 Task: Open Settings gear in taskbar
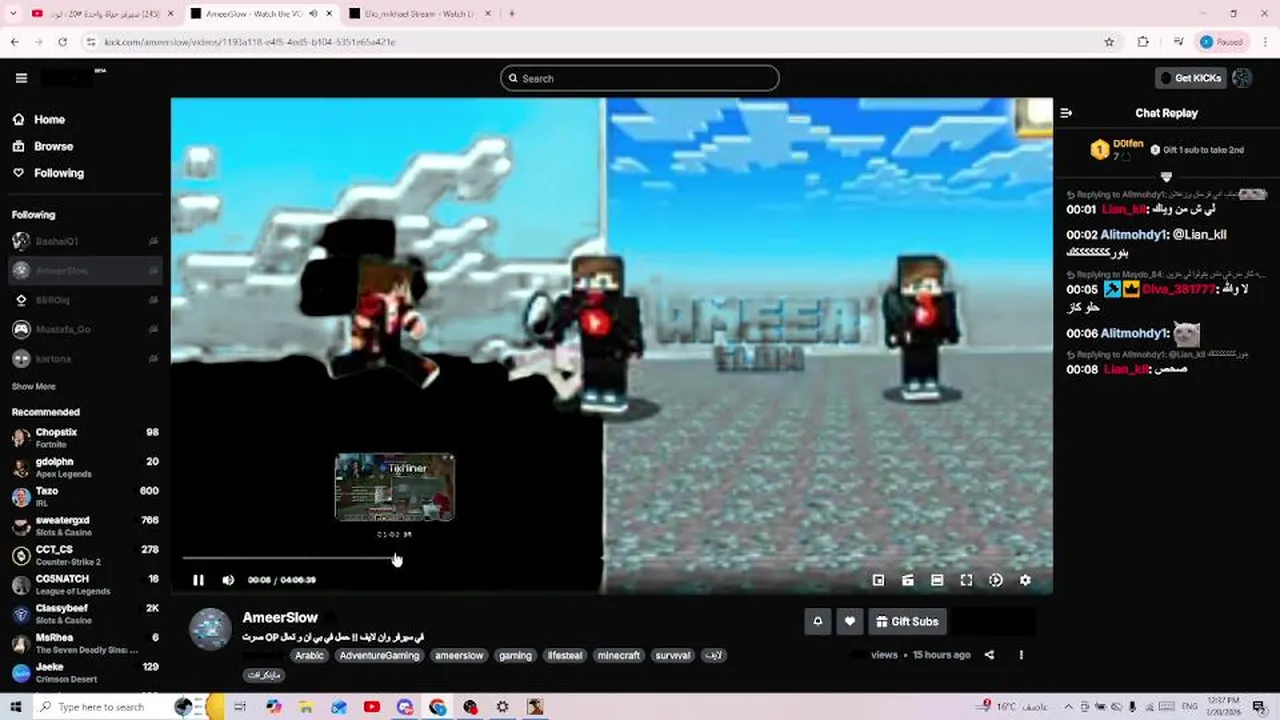tap(503, 707)
